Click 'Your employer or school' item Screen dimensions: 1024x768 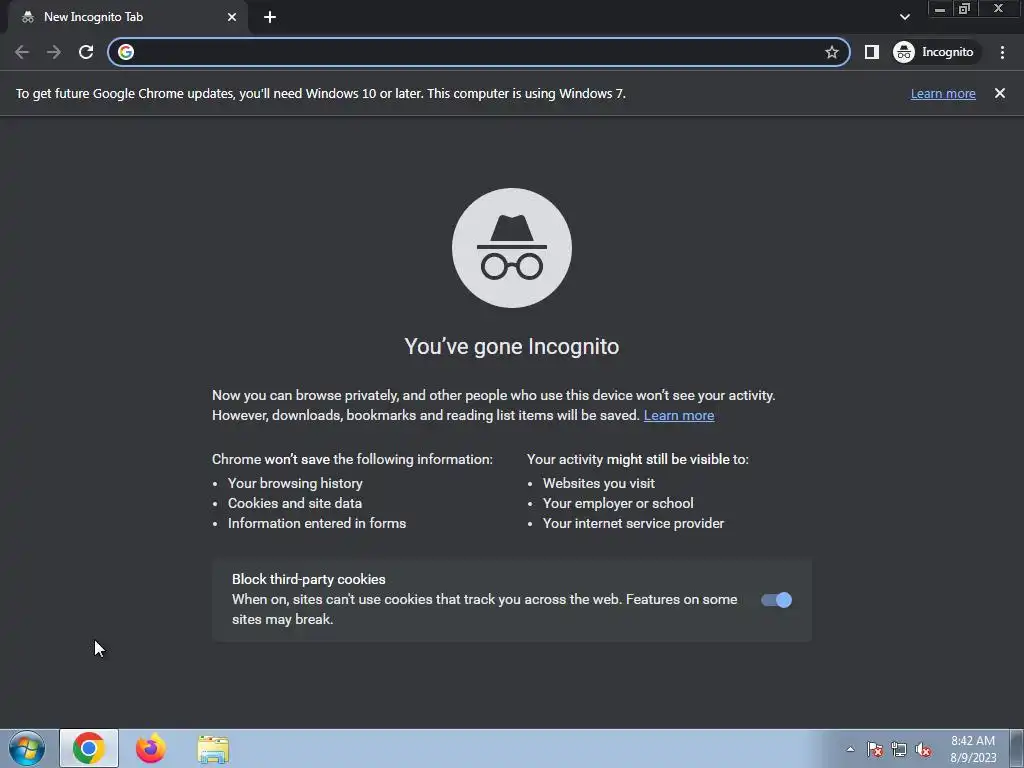[x=618, y=504]
